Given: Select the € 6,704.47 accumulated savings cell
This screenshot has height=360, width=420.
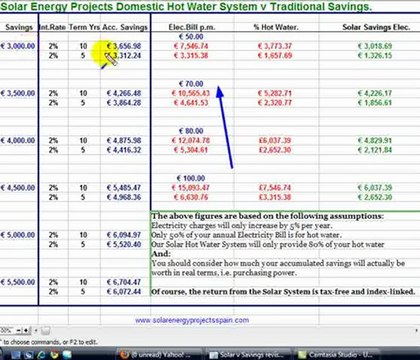Looking at the screenshot, I should (x=124, y=282).
